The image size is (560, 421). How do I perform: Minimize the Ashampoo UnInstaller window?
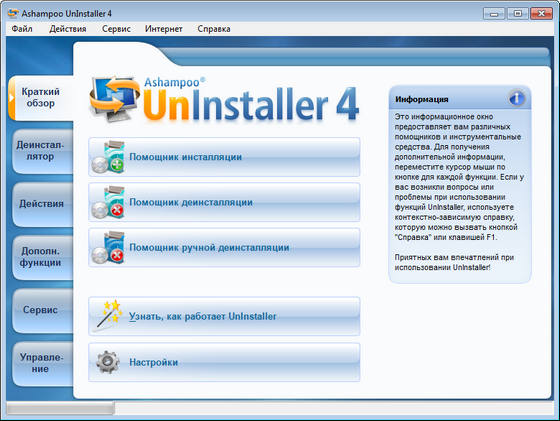coord(494,14)
